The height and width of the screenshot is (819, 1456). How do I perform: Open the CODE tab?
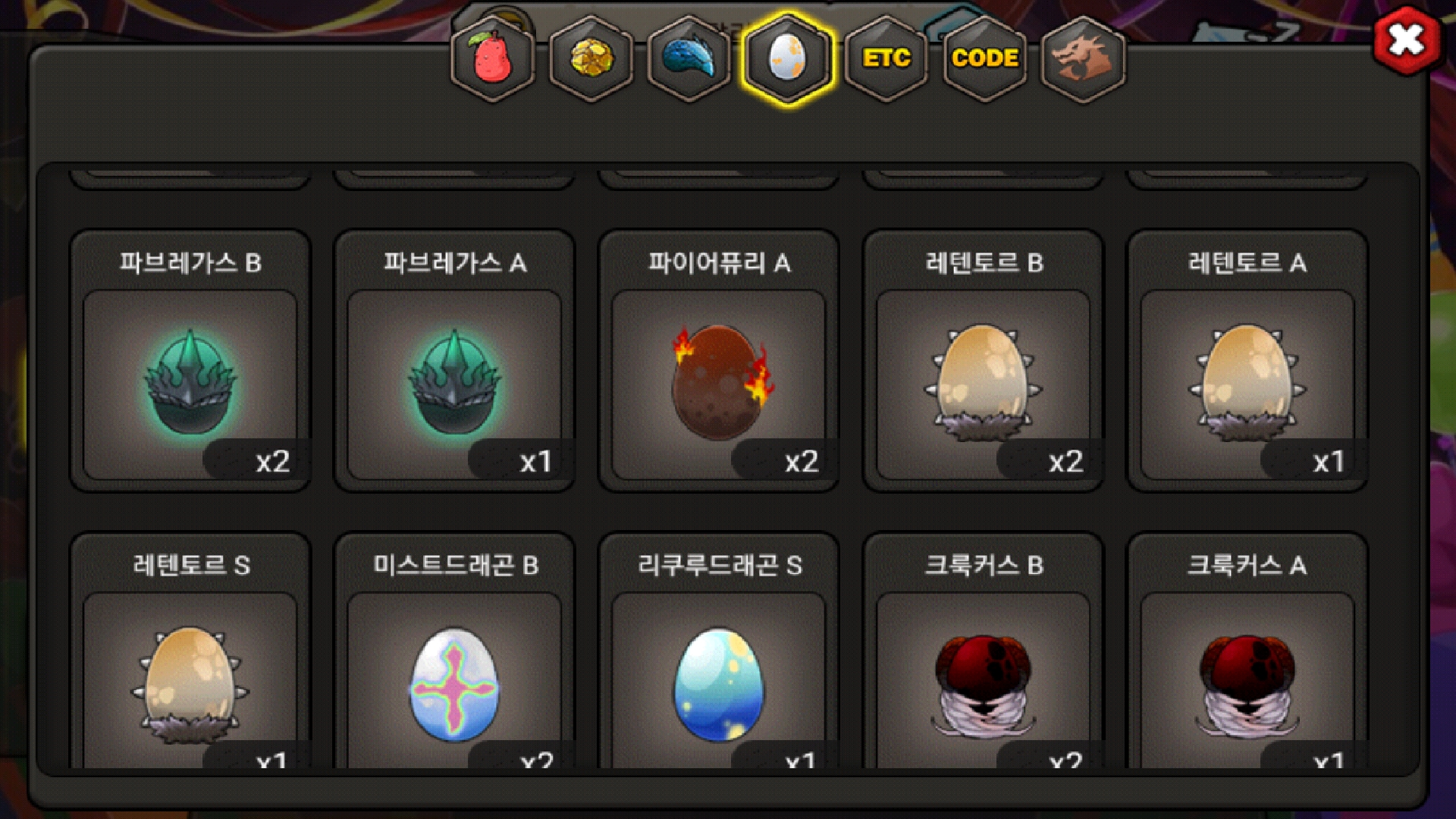(985, 58)
